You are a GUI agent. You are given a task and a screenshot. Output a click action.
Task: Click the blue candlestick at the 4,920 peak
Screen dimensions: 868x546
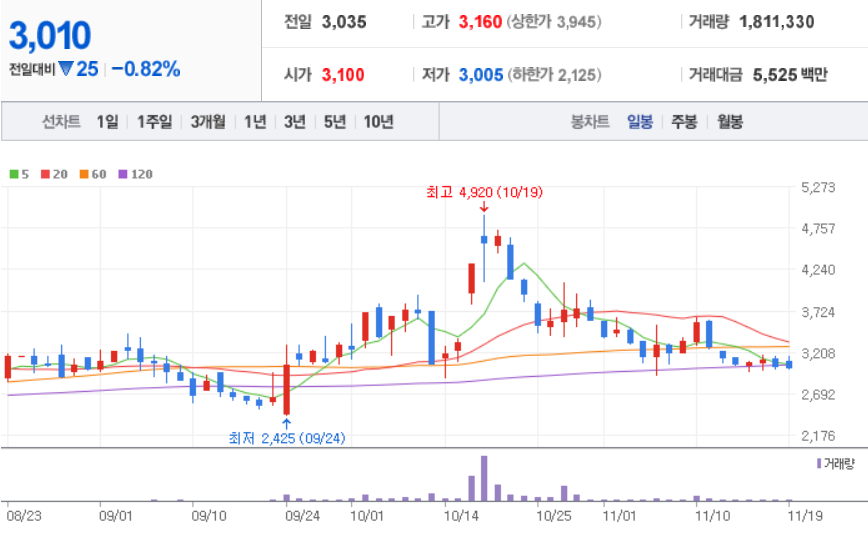484,248
